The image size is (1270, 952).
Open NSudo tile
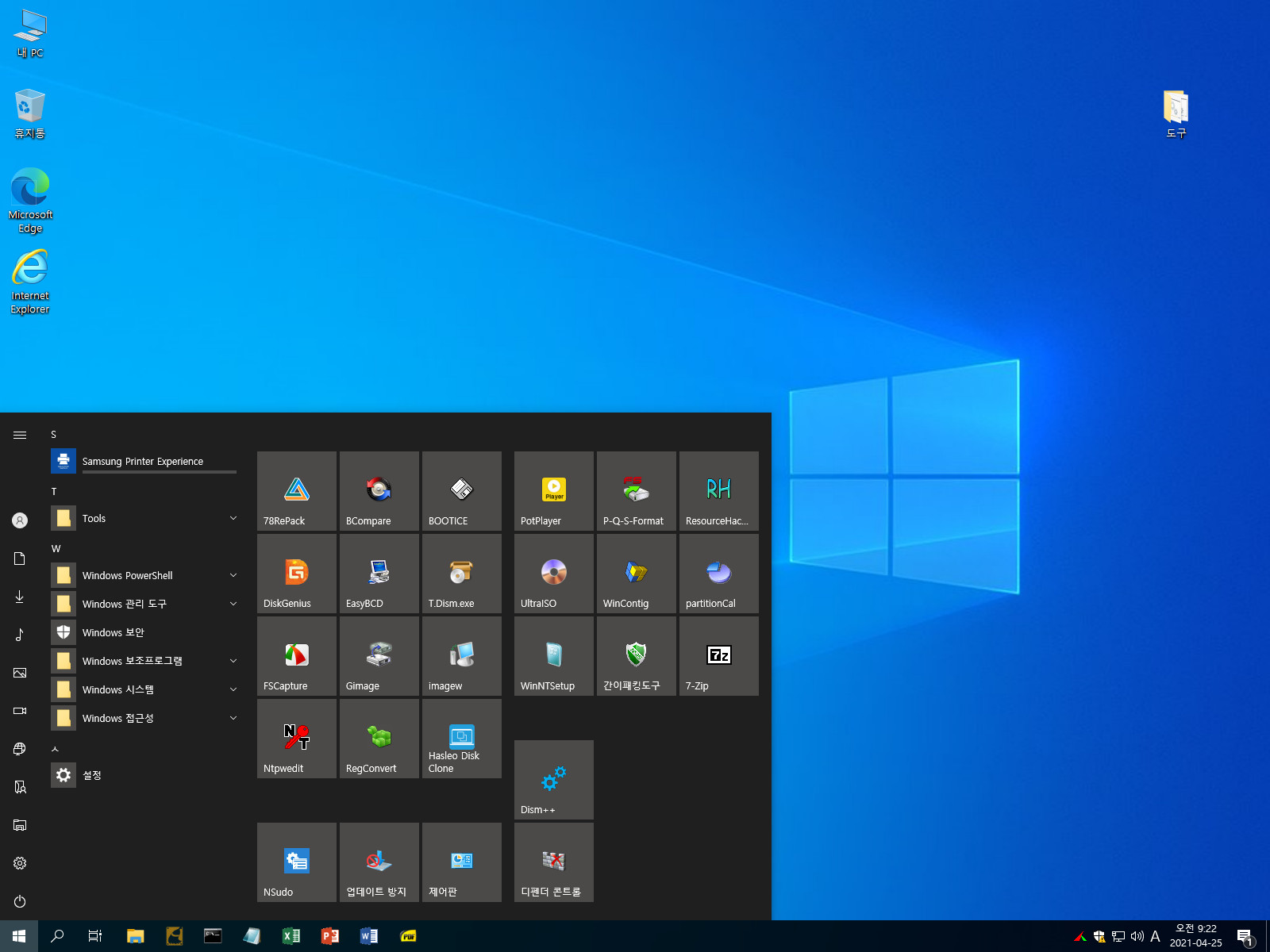[297, 862]
